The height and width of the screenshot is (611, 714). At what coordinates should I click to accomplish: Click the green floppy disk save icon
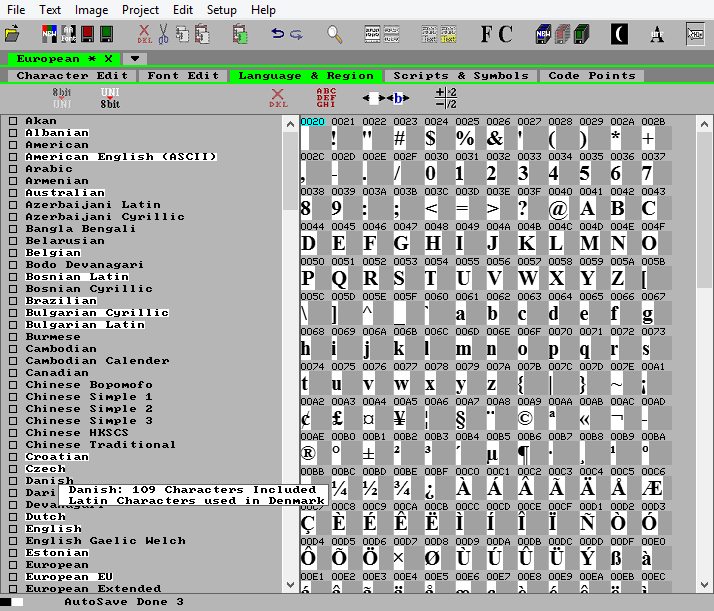point(106,34)
